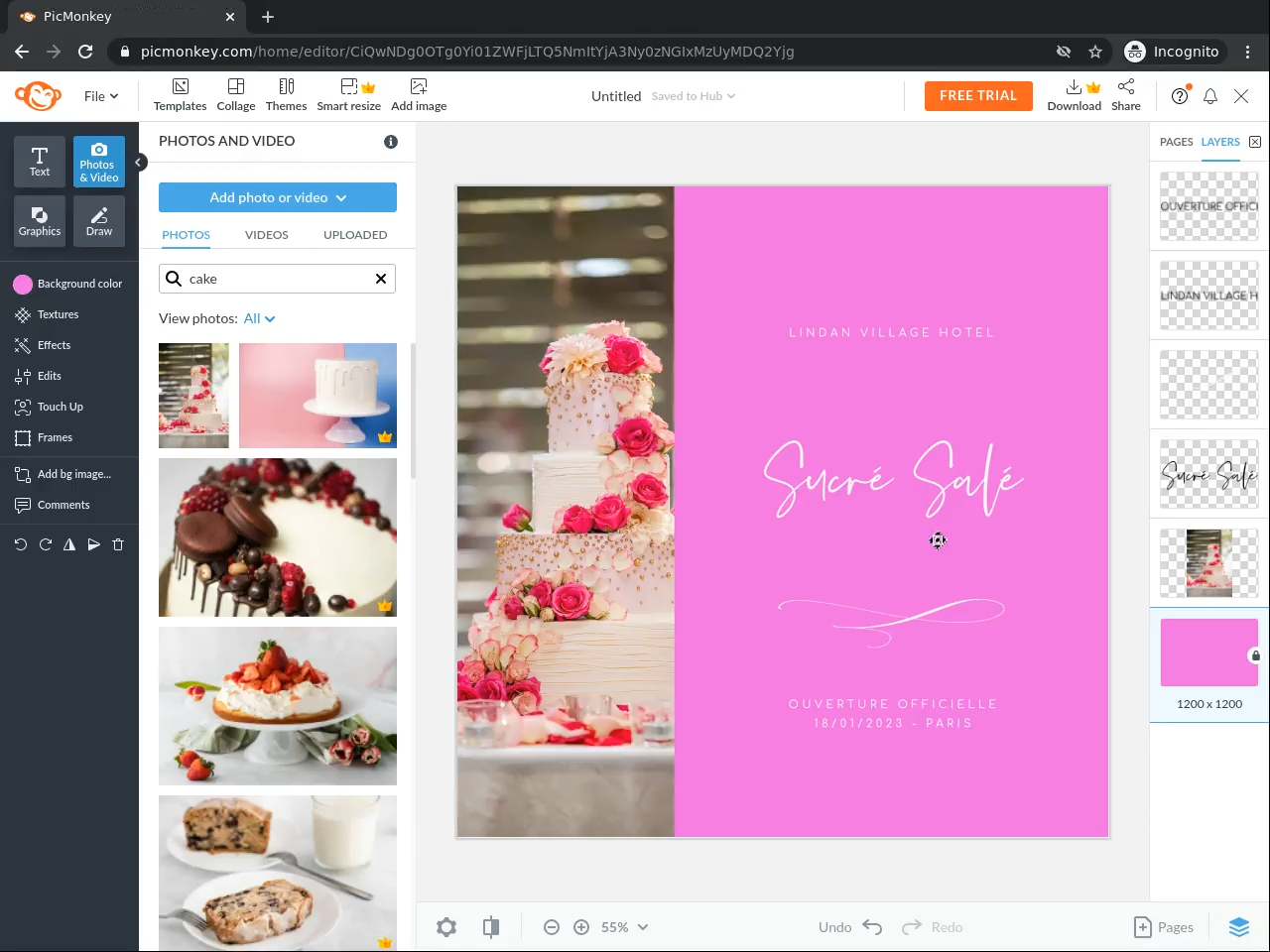Rename the Untitled project title
This screenshot has width=1270, height=952.
coord(616,96)
